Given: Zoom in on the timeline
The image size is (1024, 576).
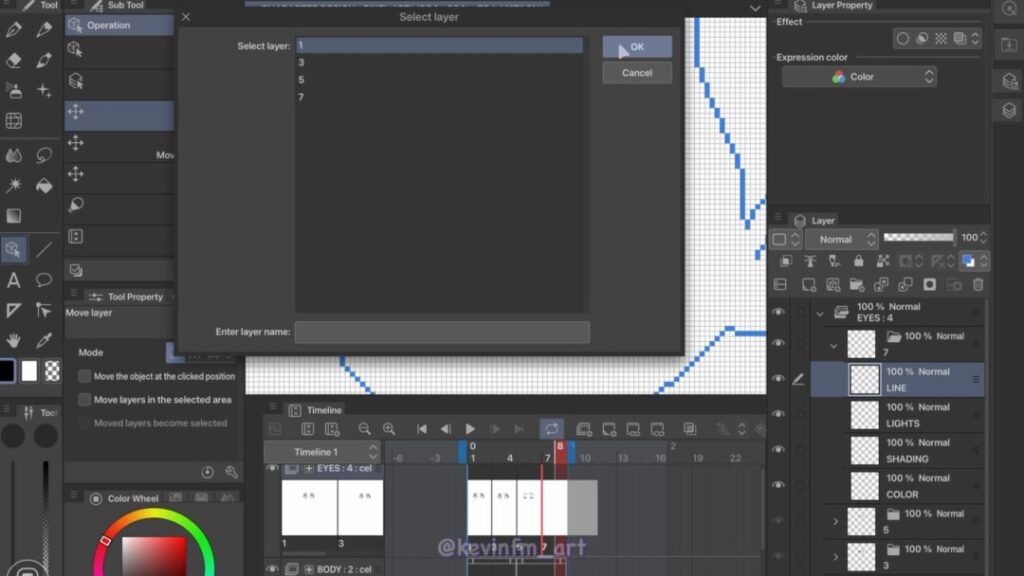Looking at the screenshot, I should [x=389, y=429].
